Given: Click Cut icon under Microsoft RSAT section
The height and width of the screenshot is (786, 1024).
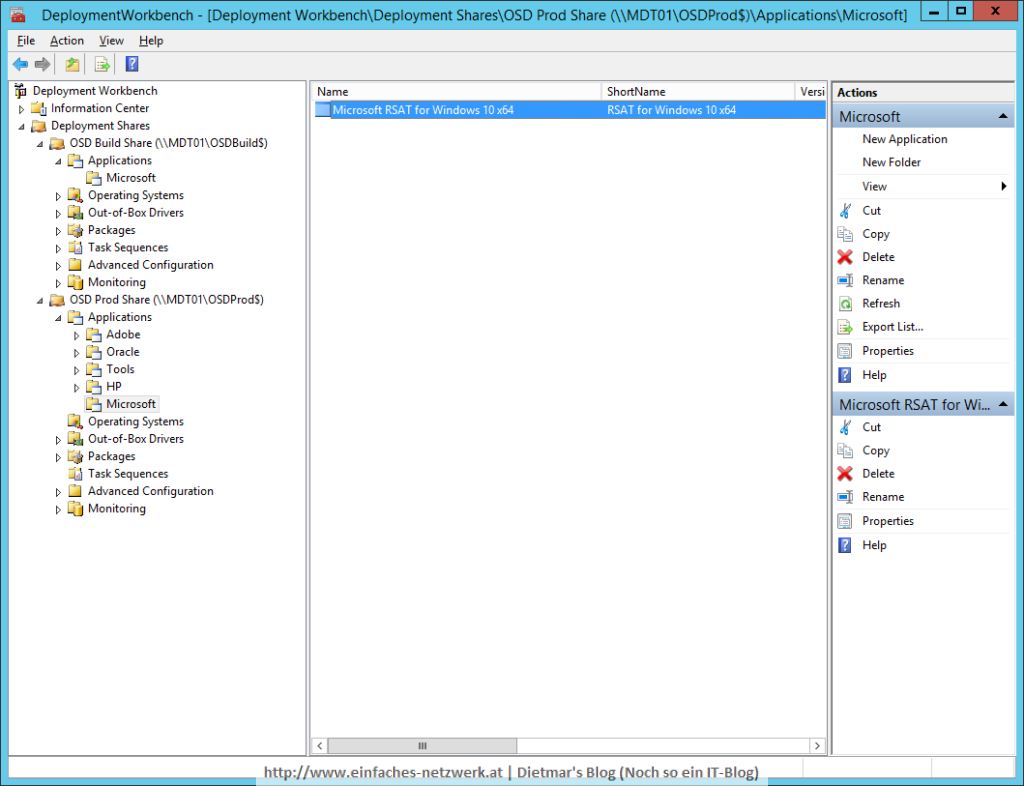Looking at the screenshot, I should click(845, 427).
